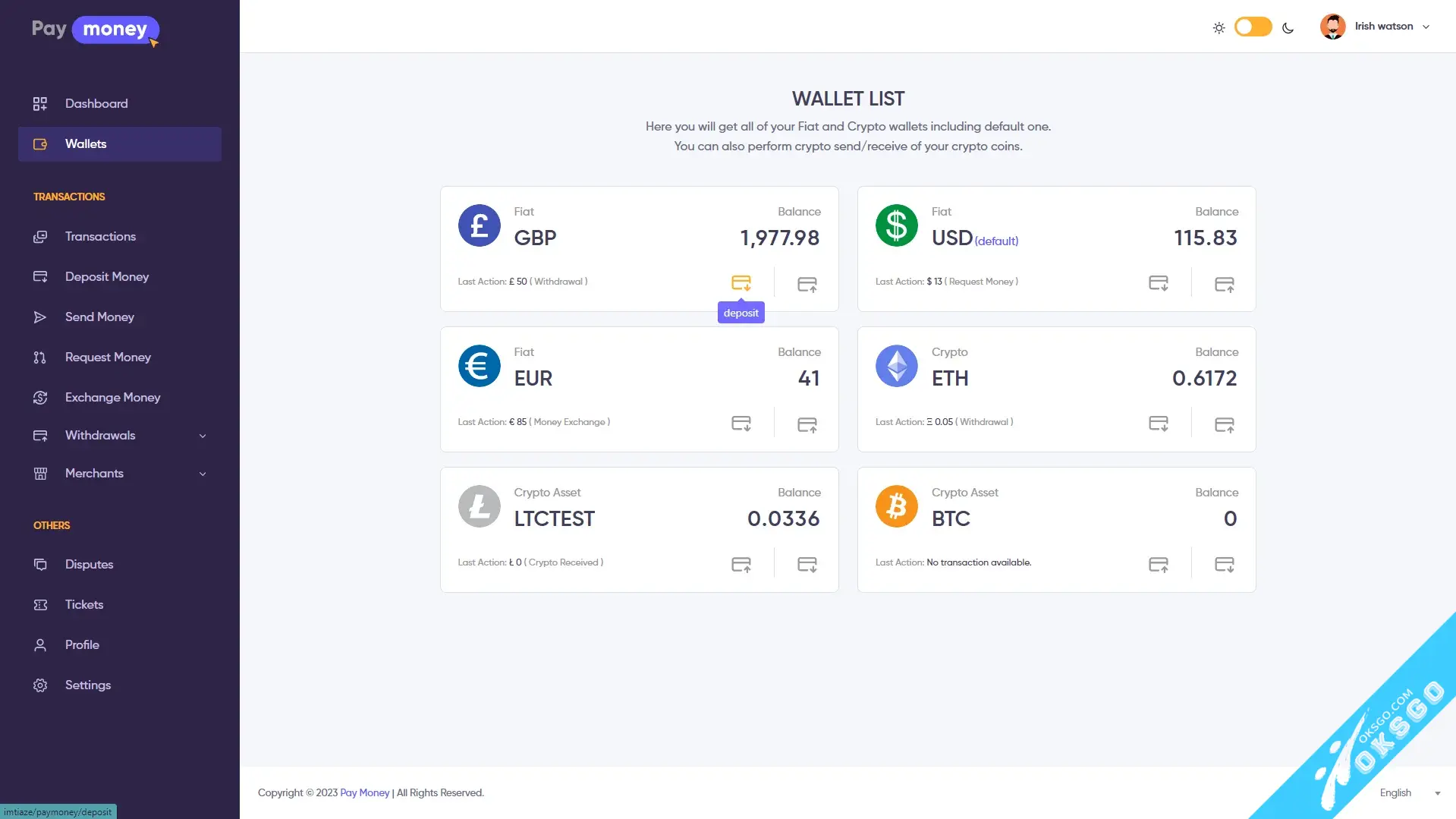Click the Pay money logo
Viewport: 1456px width, 819px height.
[96, 30]
